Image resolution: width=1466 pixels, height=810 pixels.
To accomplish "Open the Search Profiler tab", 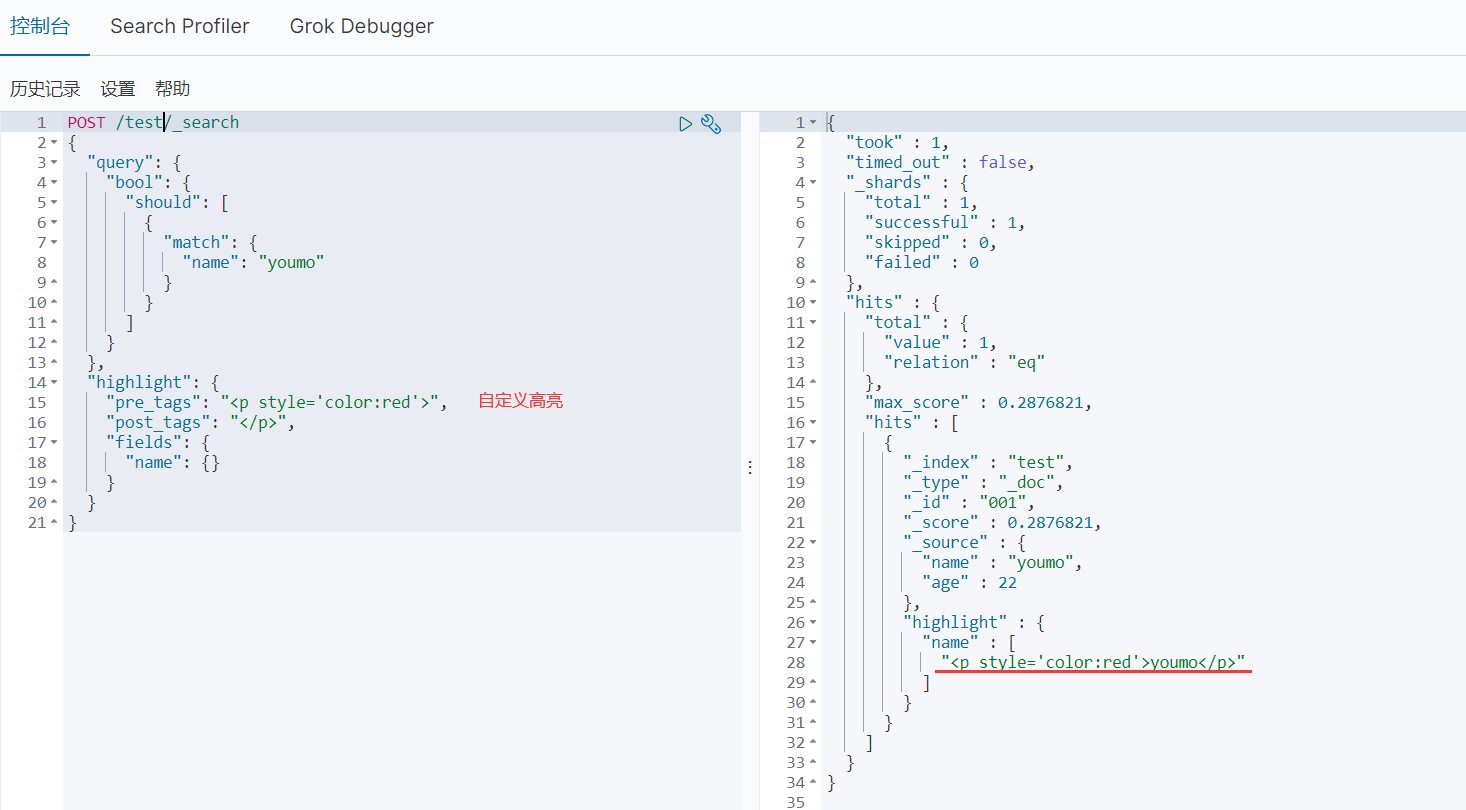I will coord(180,27).
